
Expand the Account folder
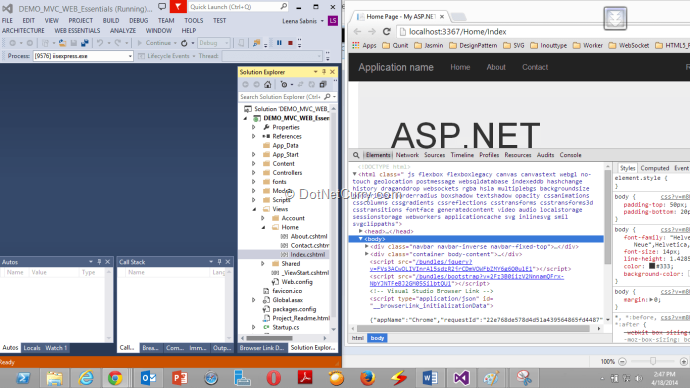(263, 218)
